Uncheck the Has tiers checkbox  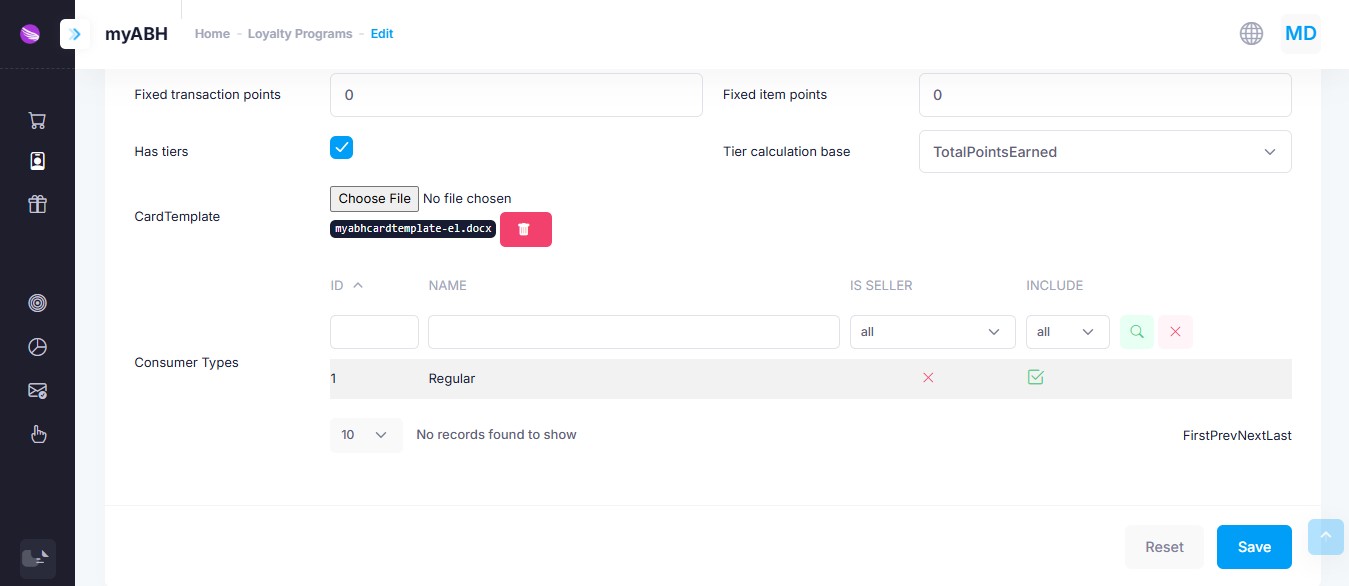[341, 148]
